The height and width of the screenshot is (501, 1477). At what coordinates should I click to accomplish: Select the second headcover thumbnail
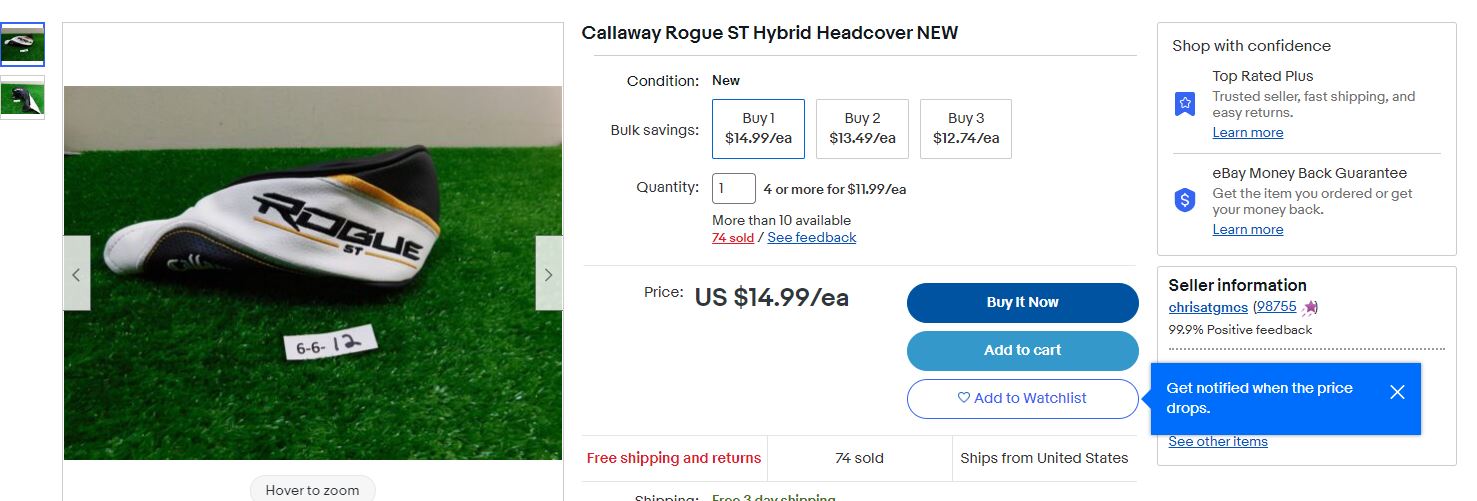(22, 98)
